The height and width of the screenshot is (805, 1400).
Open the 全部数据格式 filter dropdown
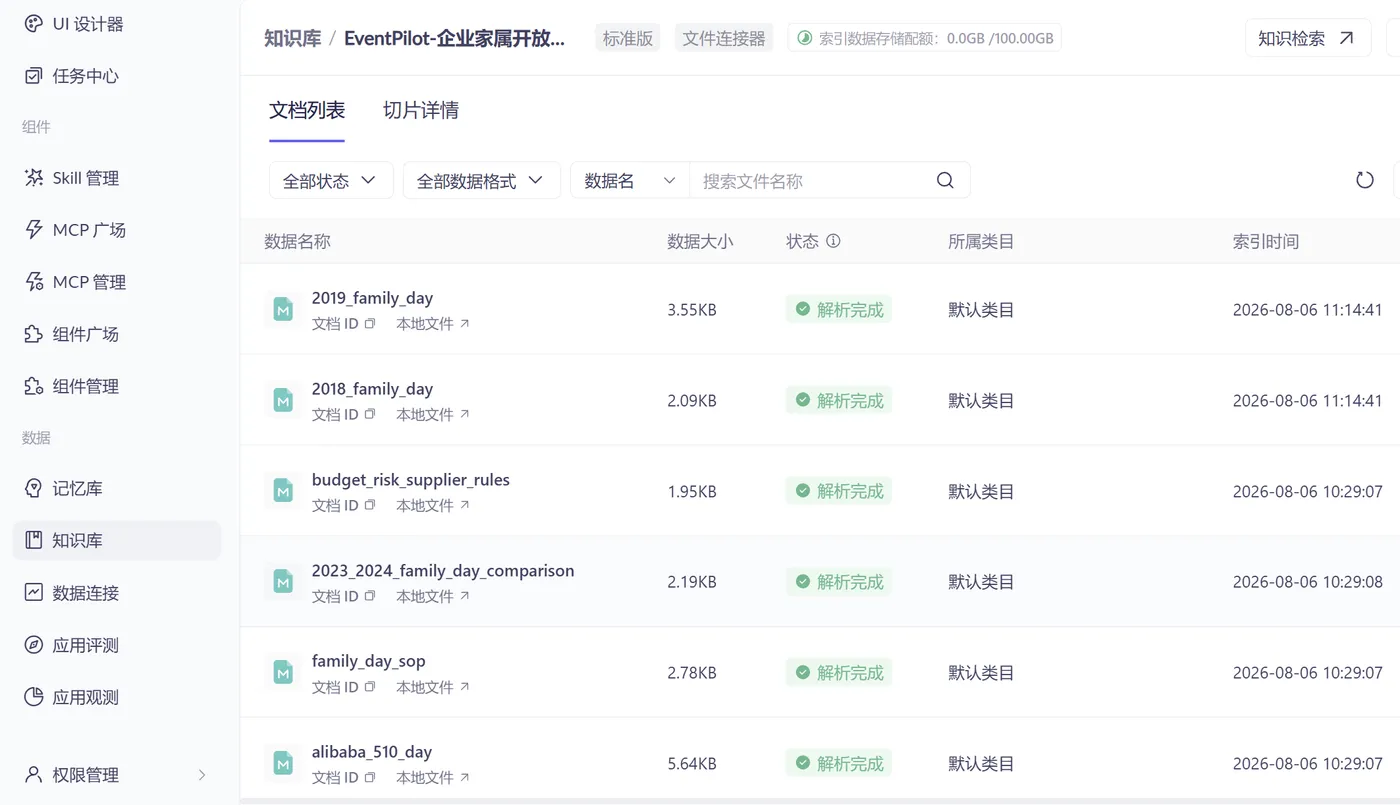[482, 181]
